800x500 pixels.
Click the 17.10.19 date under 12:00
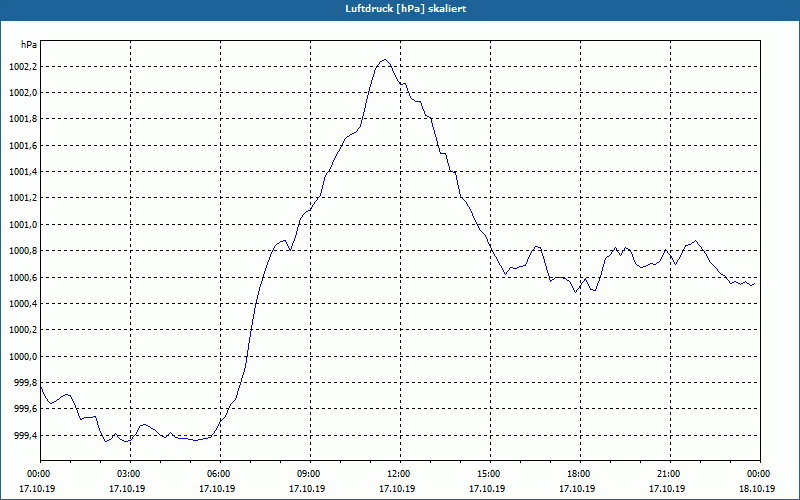click(397, 488)
